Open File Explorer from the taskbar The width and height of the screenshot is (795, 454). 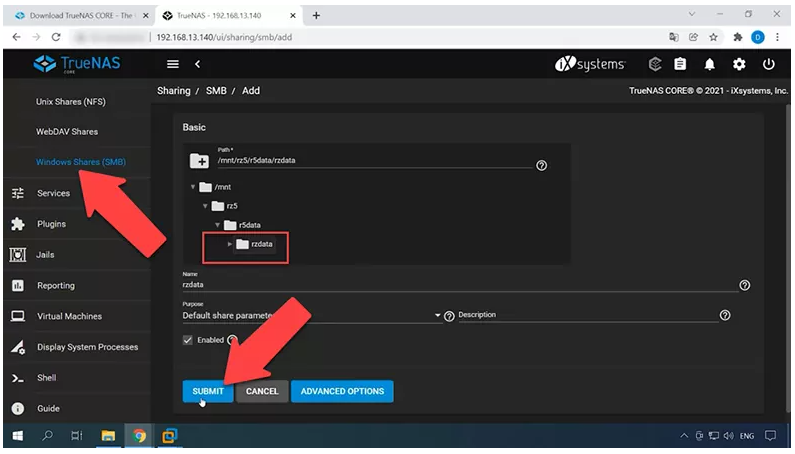coord(108,436)
